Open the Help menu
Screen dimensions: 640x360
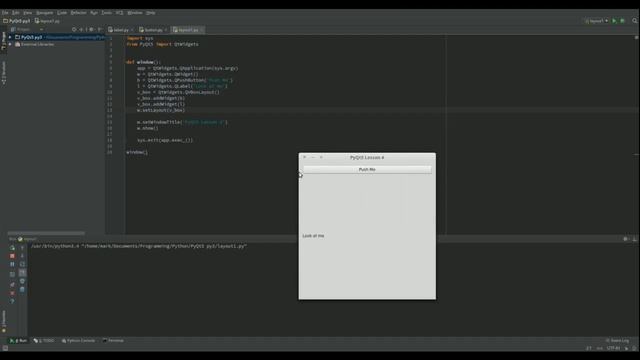pos(151,13)
